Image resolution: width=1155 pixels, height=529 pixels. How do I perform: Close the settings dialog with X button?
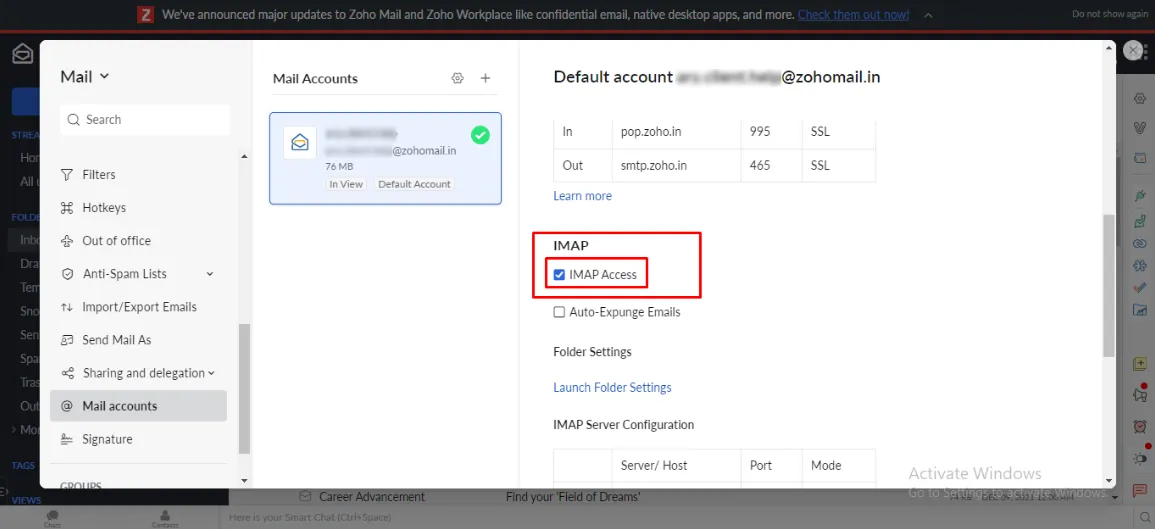point(1132,51)
